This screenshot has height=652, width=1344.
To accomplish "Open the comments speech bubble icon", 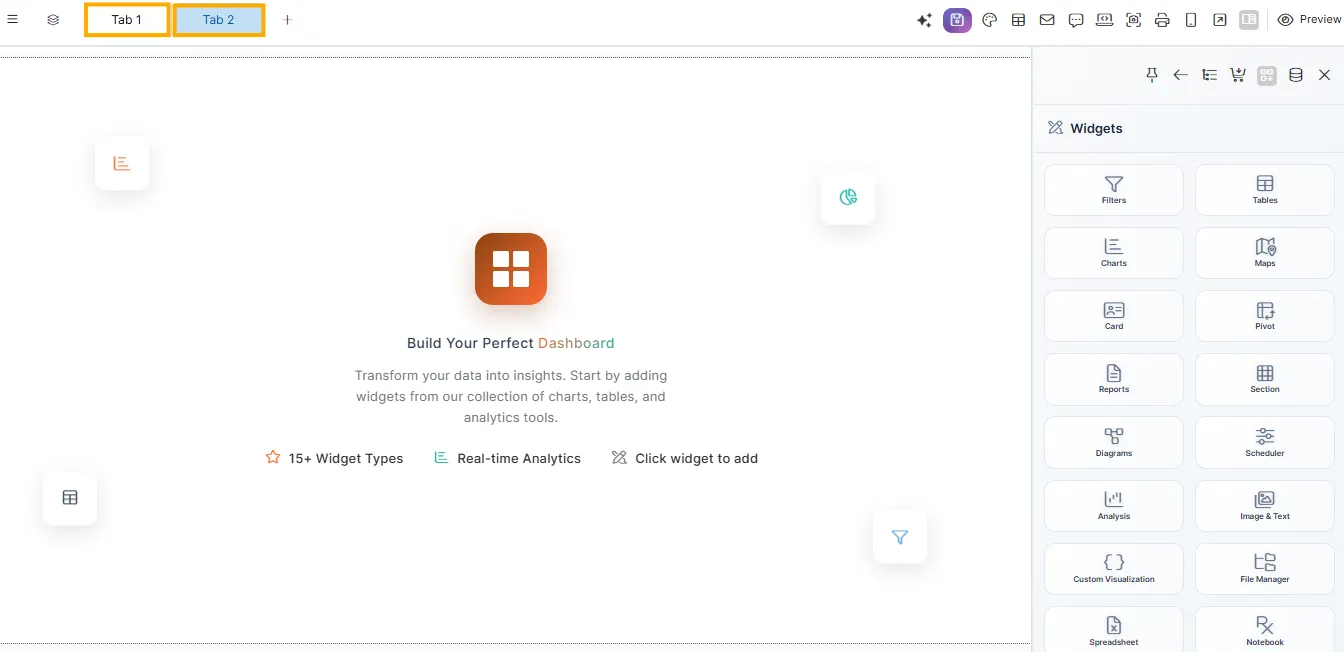I will click(x=1076, y=20).
